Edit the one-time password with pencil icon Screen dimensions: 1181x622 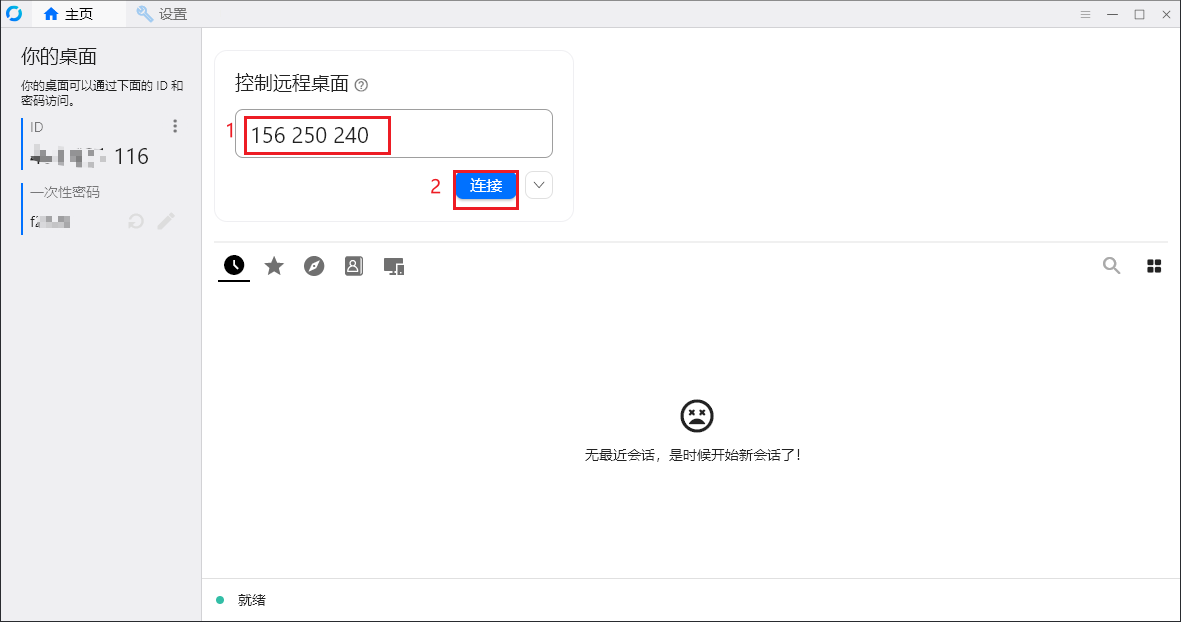point(166,221)
